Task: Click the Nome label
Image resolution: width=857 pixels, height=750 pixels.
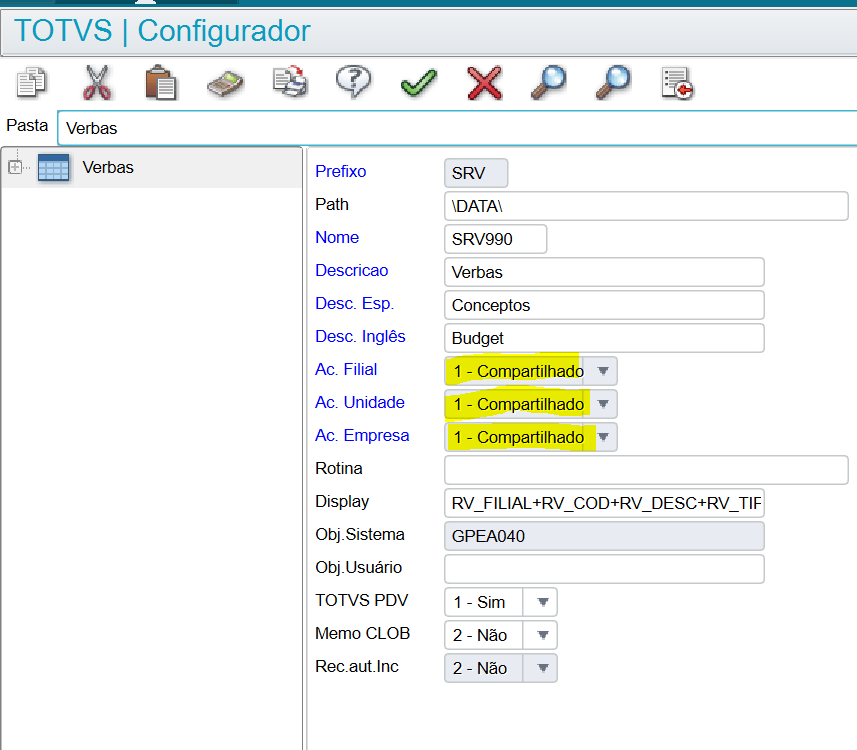Action: tap(337, 237)
